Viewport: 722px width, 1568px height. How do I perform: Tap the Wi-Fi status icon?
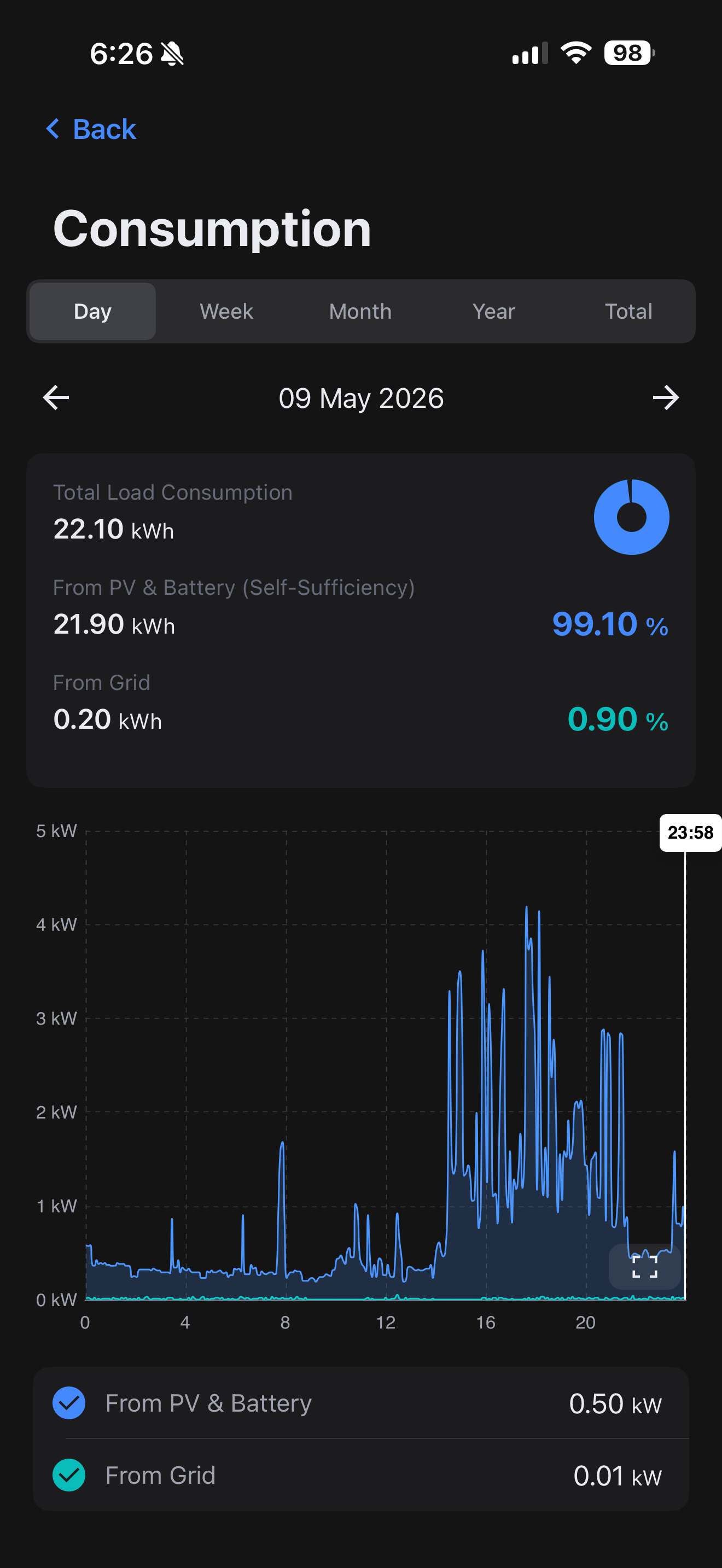[x=576, y=53]
